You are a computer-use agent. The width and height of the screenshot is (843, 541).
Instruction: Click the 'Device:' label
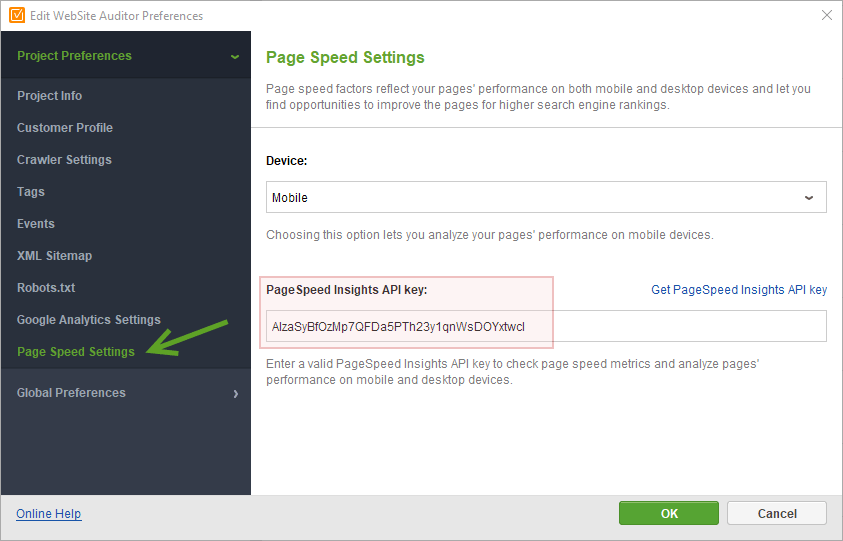(287, 161)
